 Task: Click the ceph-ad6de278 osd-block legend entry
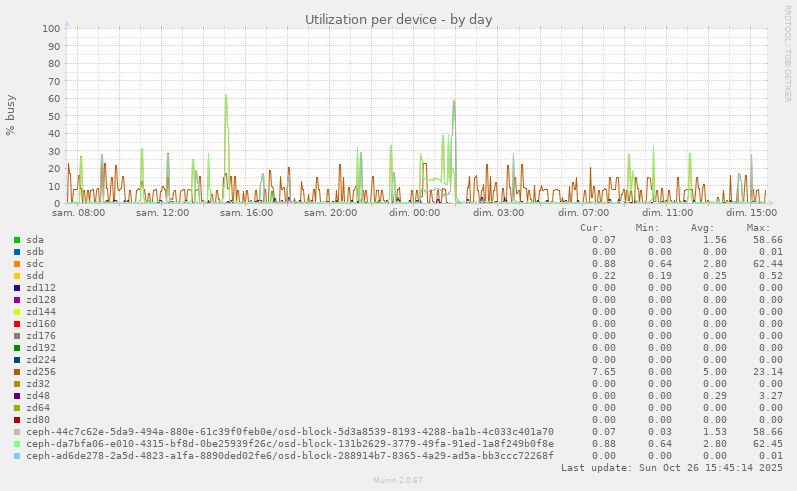click(289, 456)
